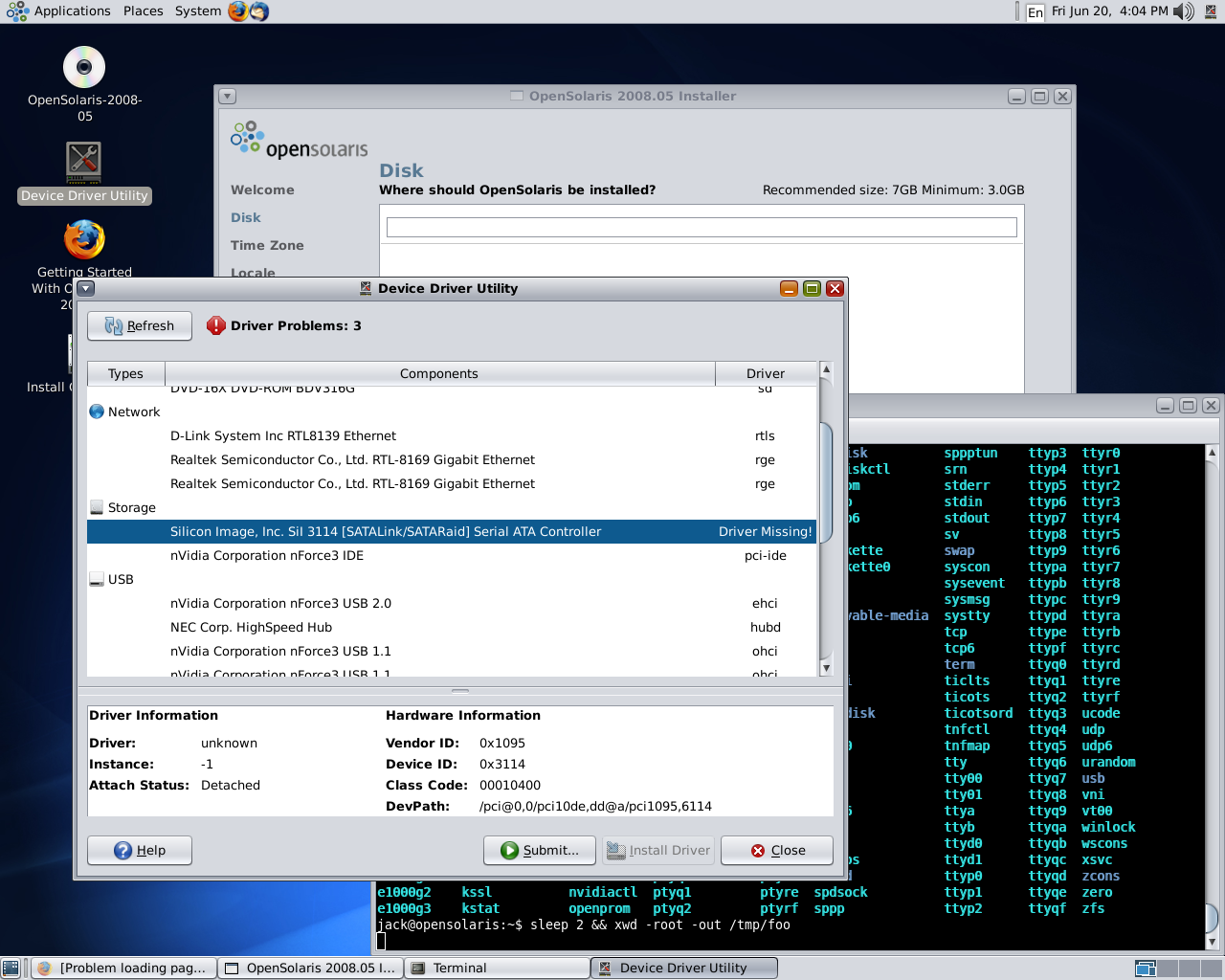Click the USB category icon

click(96, 579)
